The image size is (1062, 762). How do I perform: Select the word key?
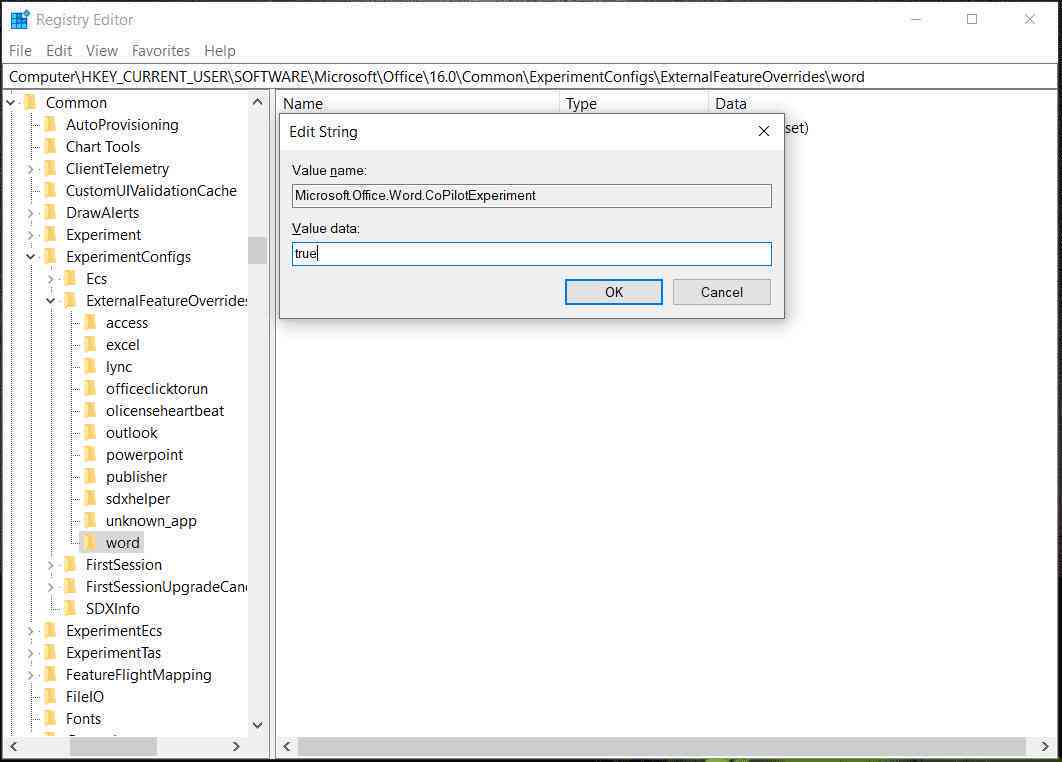123,543
